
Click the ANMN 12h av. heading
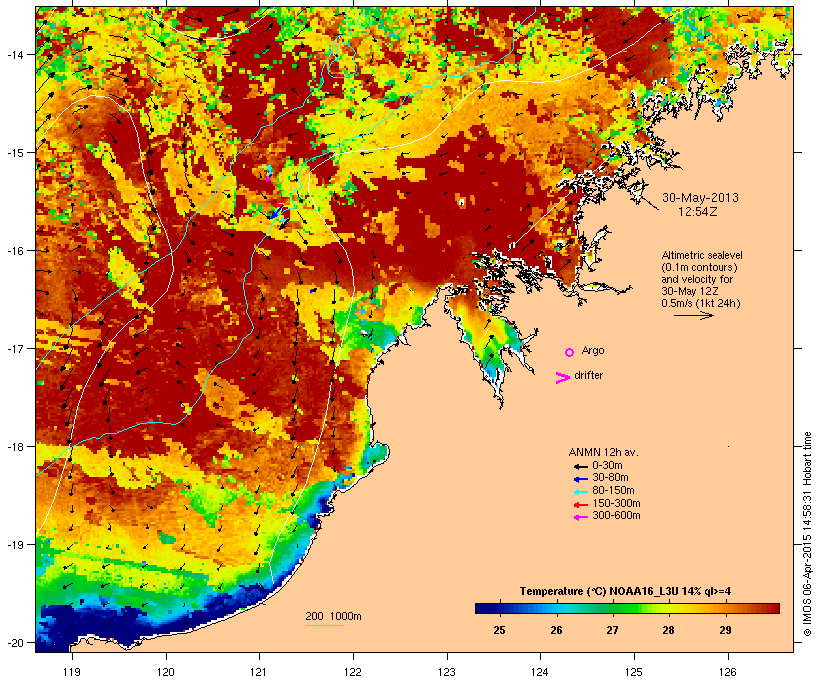coord(603,452)
